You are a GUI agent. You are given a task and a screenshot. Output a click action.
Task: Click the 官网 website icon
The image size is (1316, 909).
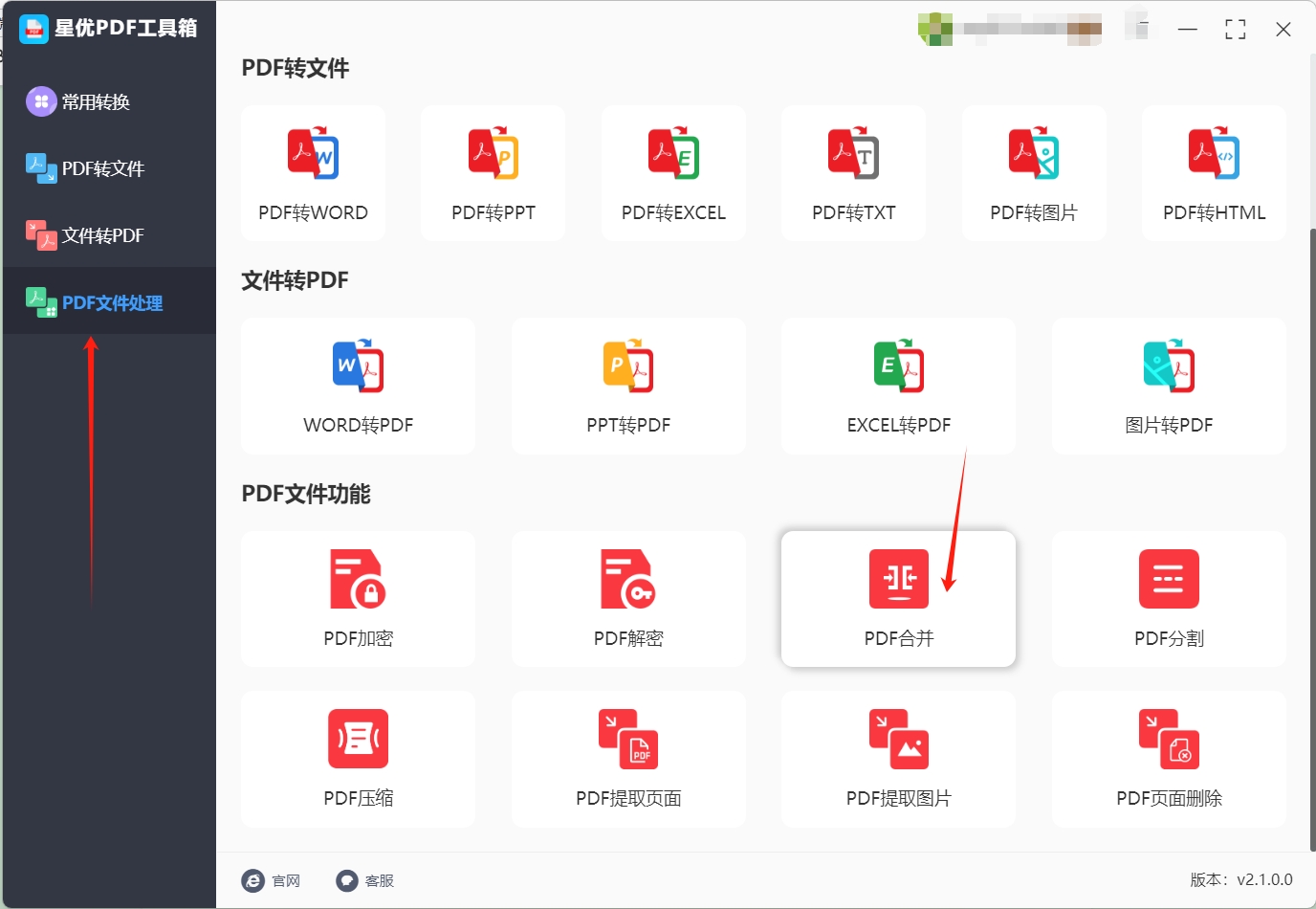pyautogui.click(x=252, y=880)
